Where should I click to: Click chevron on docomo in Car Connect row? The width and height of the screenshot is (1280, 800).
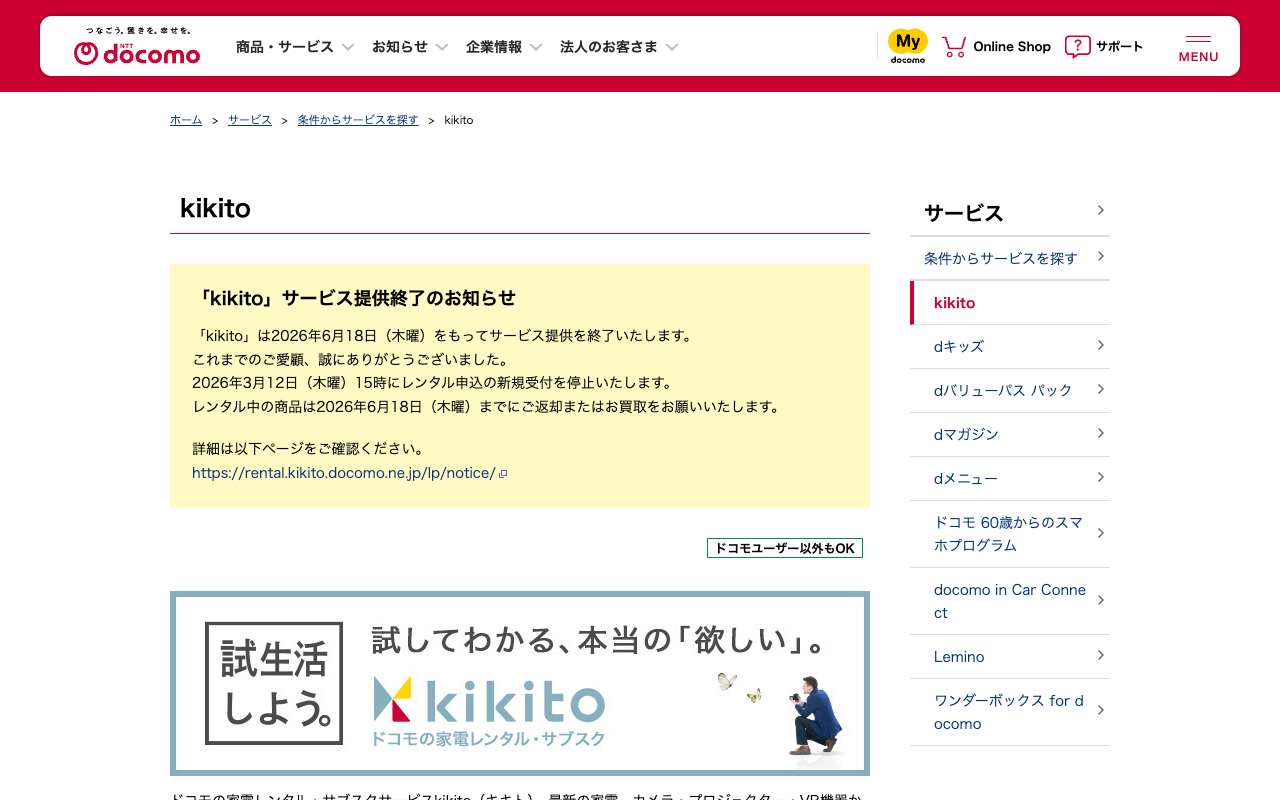[1100, 600]
